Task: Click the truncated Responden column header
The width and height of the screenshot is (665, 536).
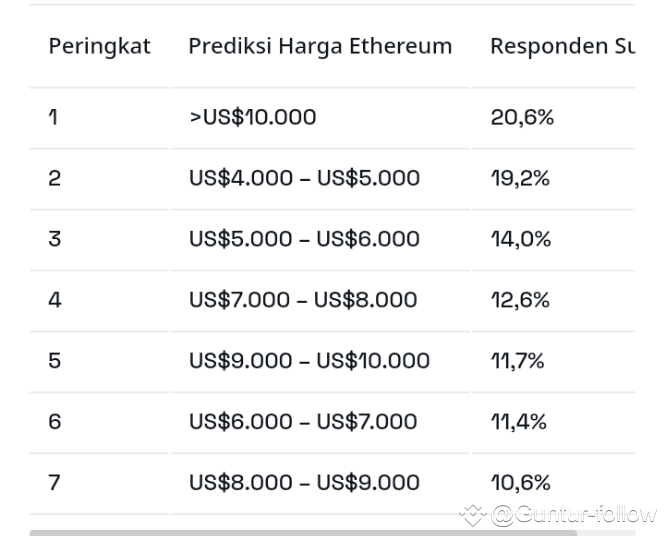Action: tap(563, 46)
